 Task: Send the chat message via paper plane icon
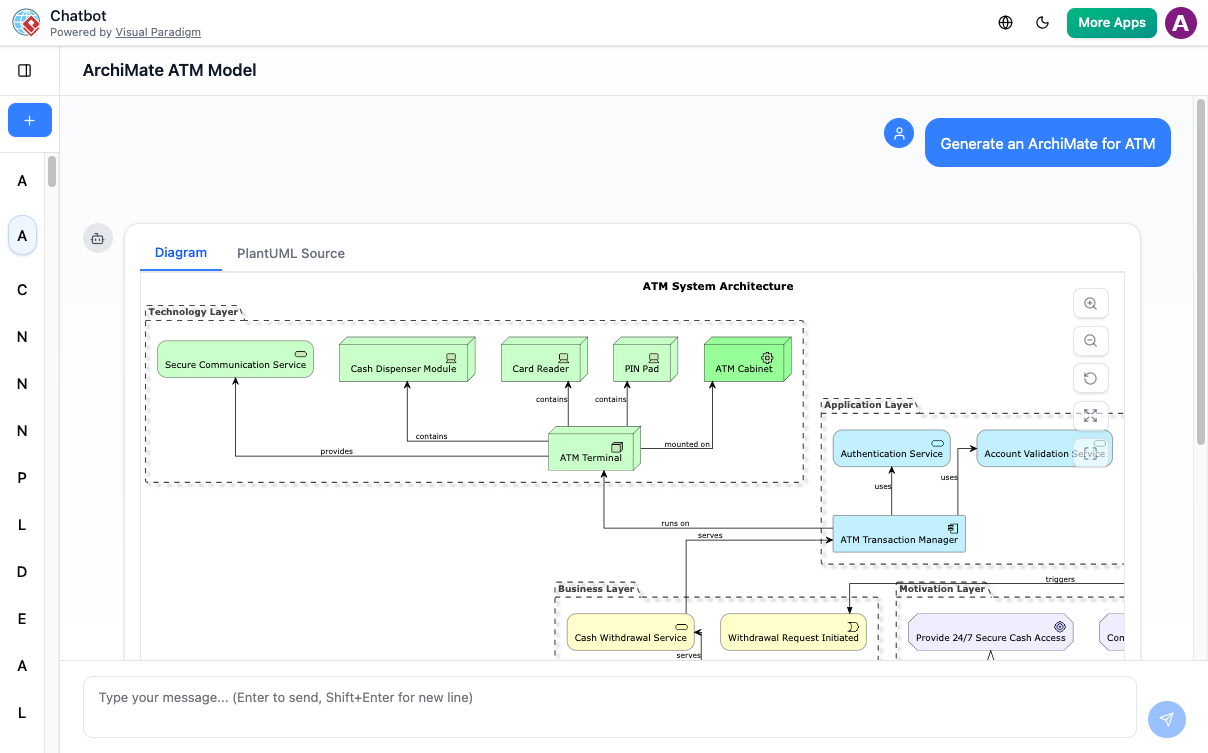coord(1166,719)
